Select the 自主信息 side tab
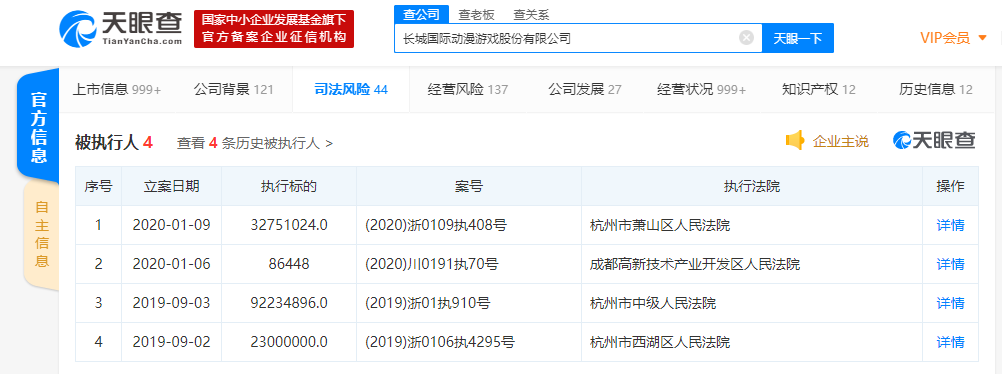This screenshot has width=1002, height=374. click(x=42, y=234)
